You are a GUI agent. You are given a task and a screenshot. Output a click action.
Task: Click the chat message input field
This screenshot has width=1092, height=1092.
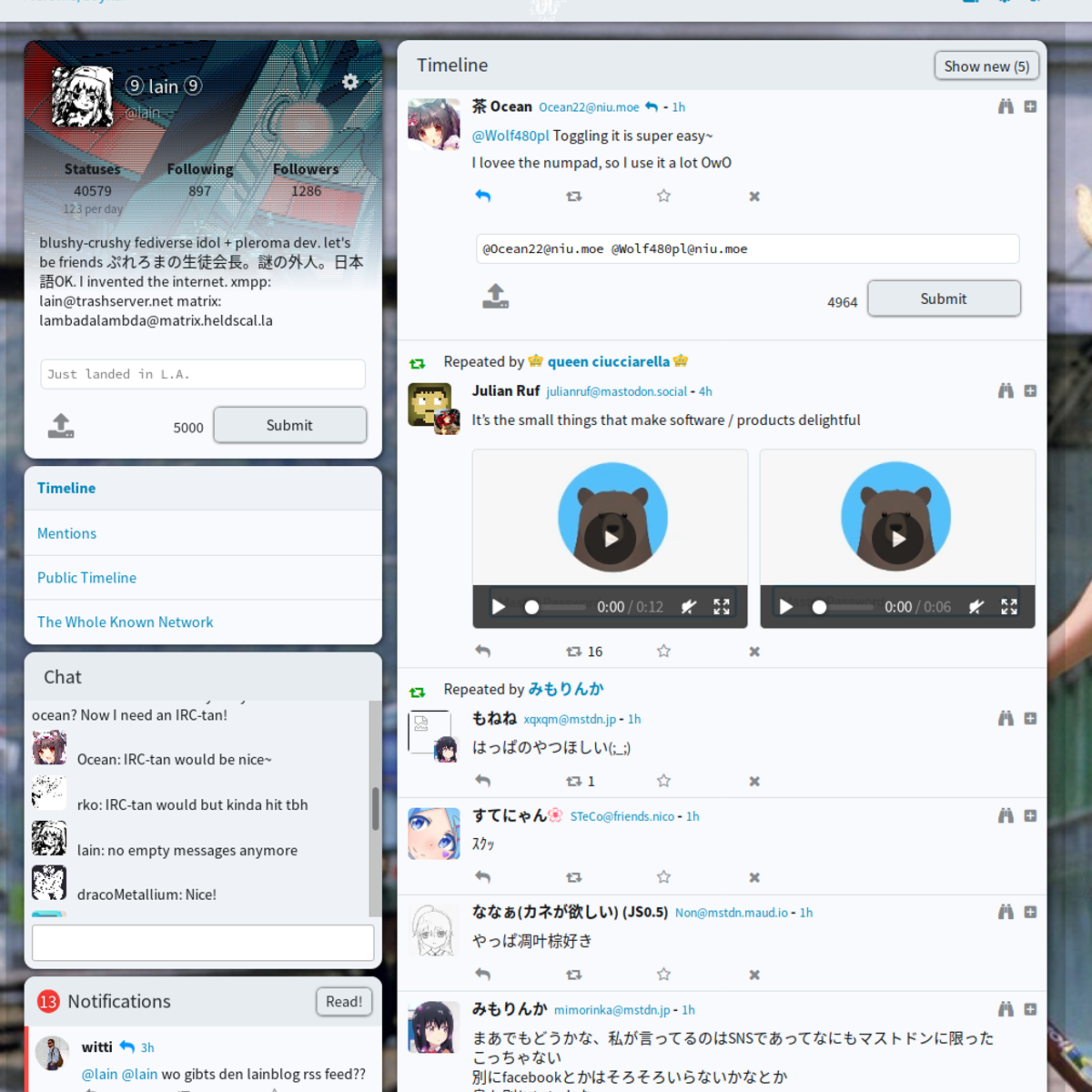coord(203,943)
